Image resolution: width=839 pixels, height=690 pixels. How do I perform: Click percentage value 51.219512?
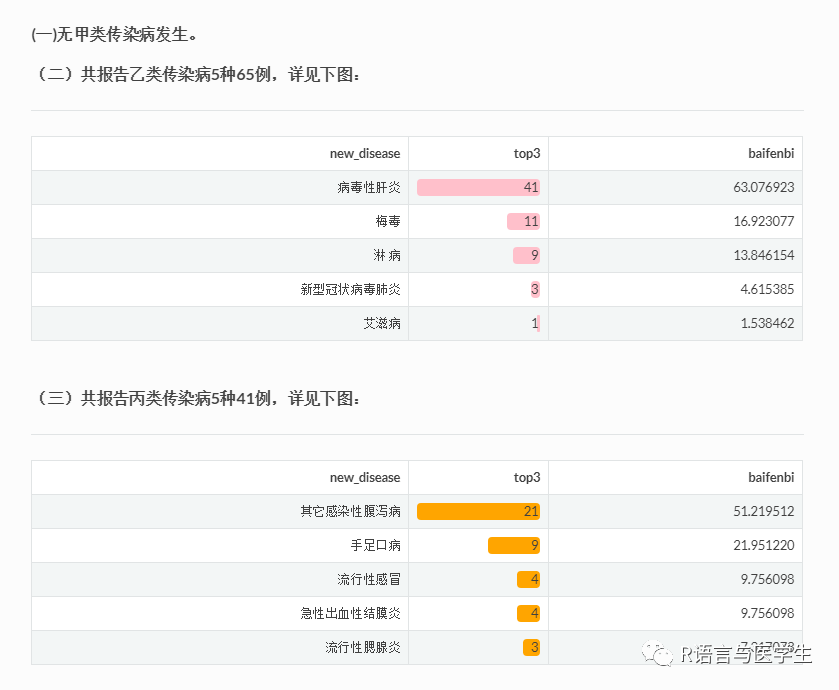[x=764, y=511]
